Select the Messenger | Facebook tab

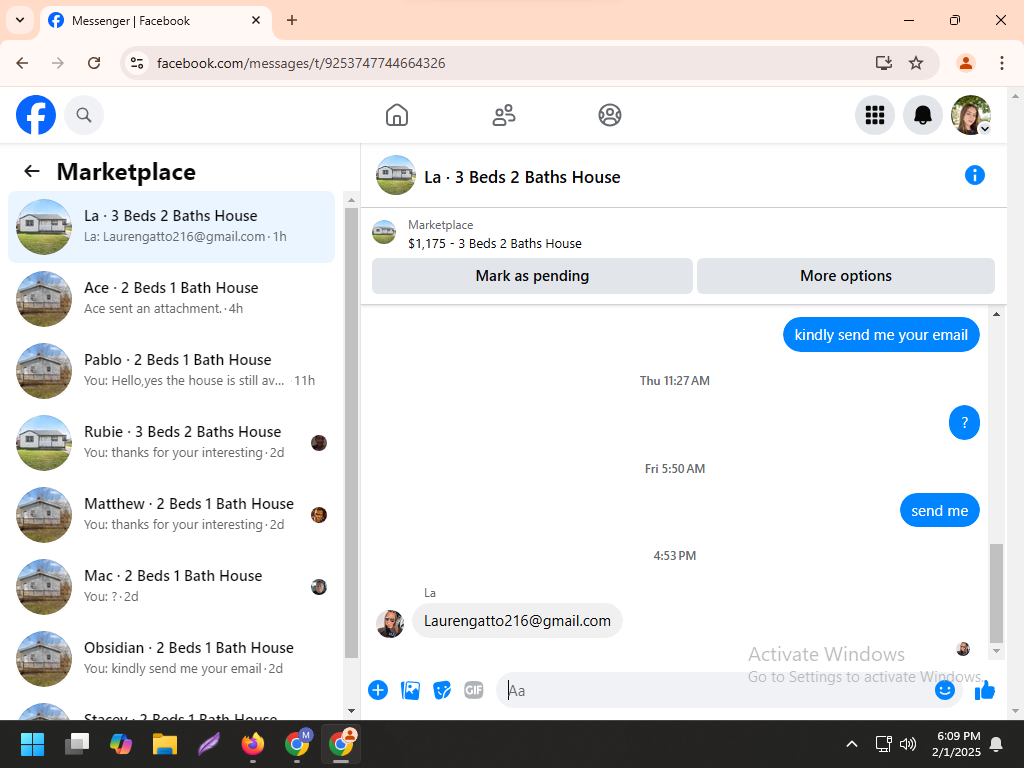(155, 21)
